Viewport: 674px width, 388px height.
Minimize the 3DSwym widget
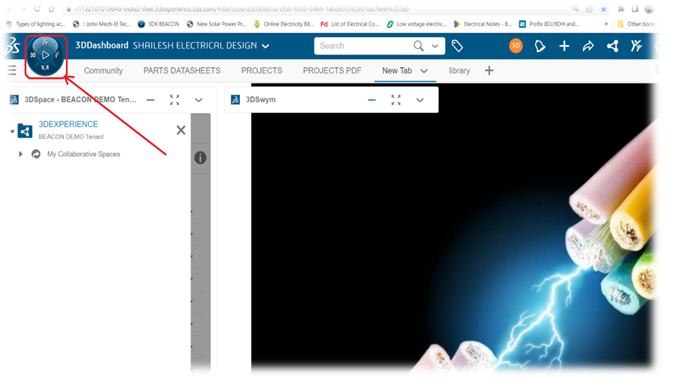coord(372,100)
